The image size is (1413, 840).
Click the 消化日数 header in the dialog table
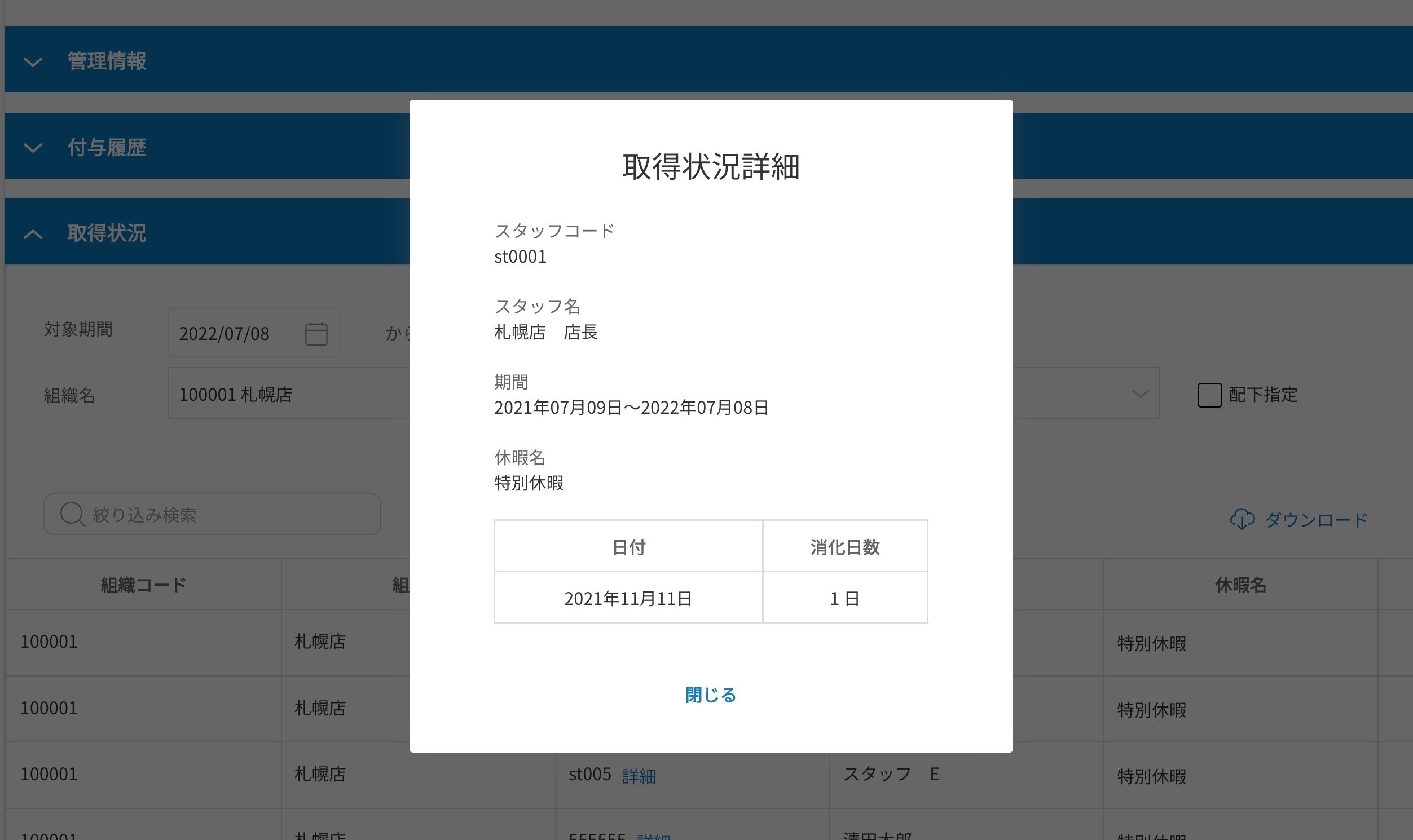tap(844, 547)
